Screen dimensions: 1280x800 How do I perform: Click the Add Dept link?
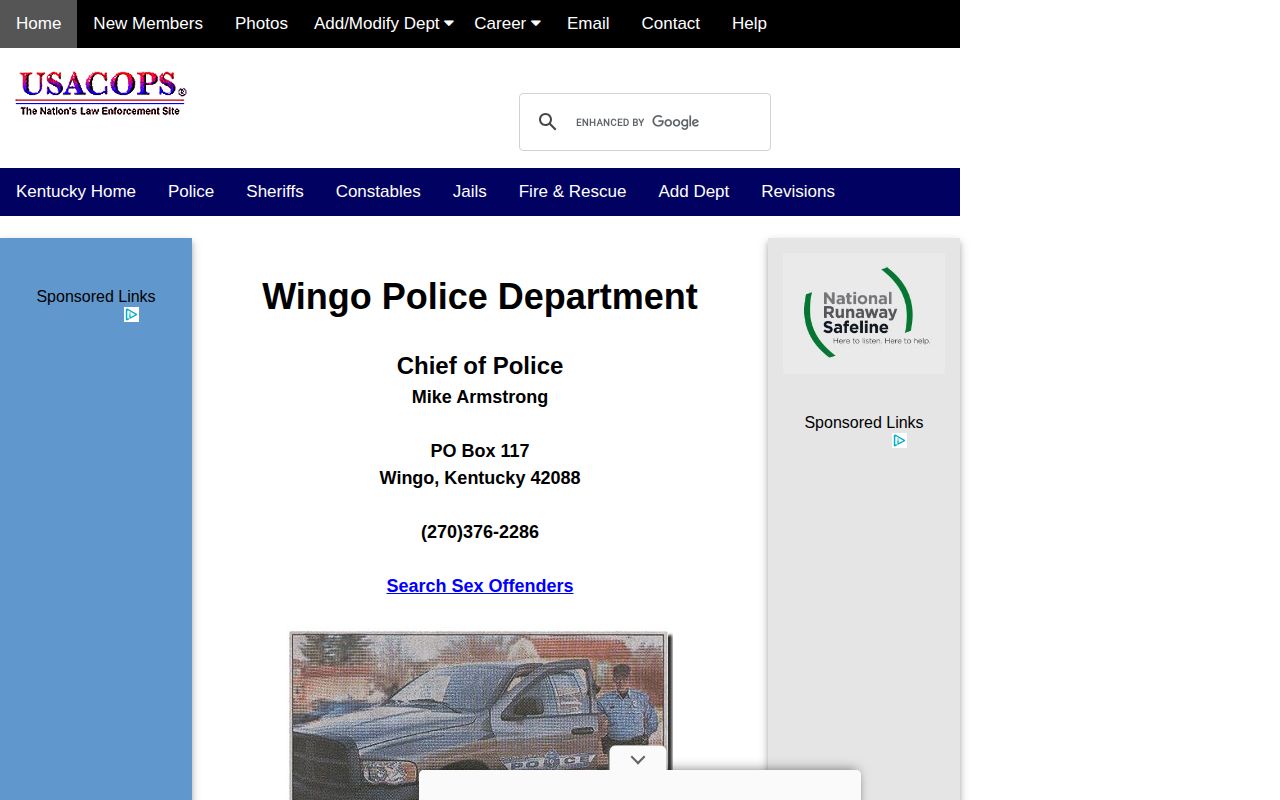click(x=694, y=192)
